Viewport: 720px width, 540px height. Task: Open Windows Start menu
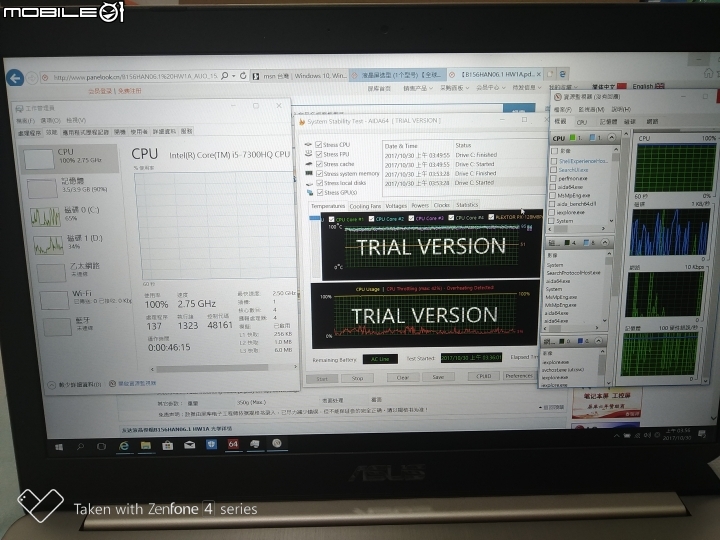coord(59,447)
